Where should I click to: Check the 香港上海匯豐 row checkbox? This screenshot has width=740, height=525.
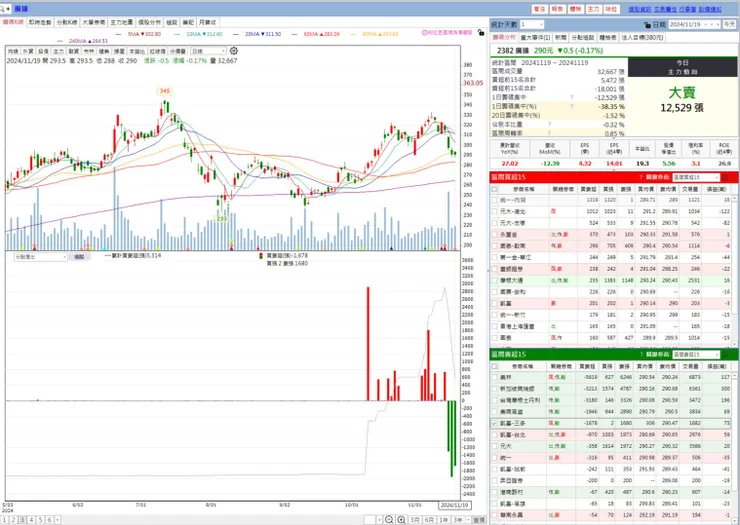[494, 326]
